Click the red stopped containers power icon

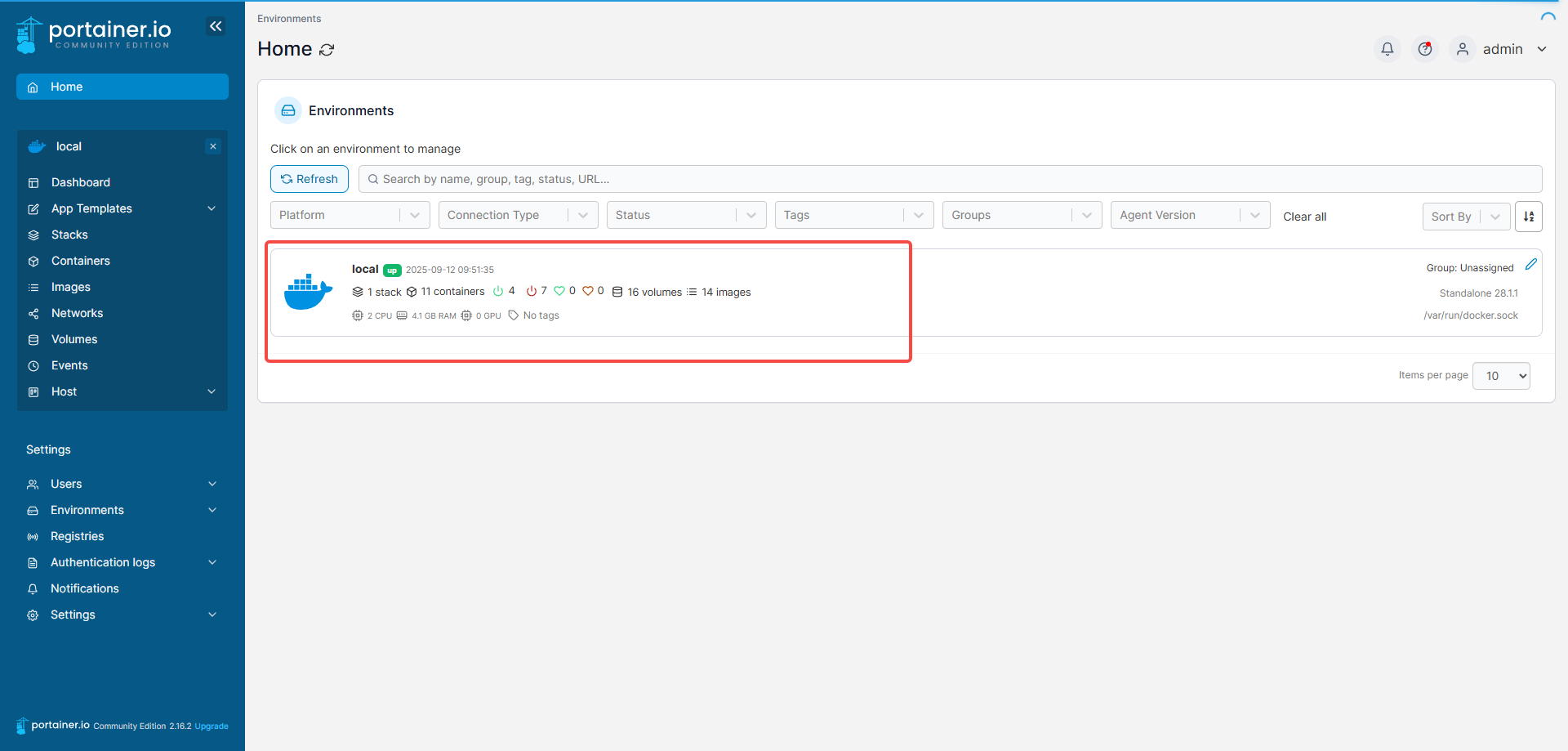tap(532, 291)
